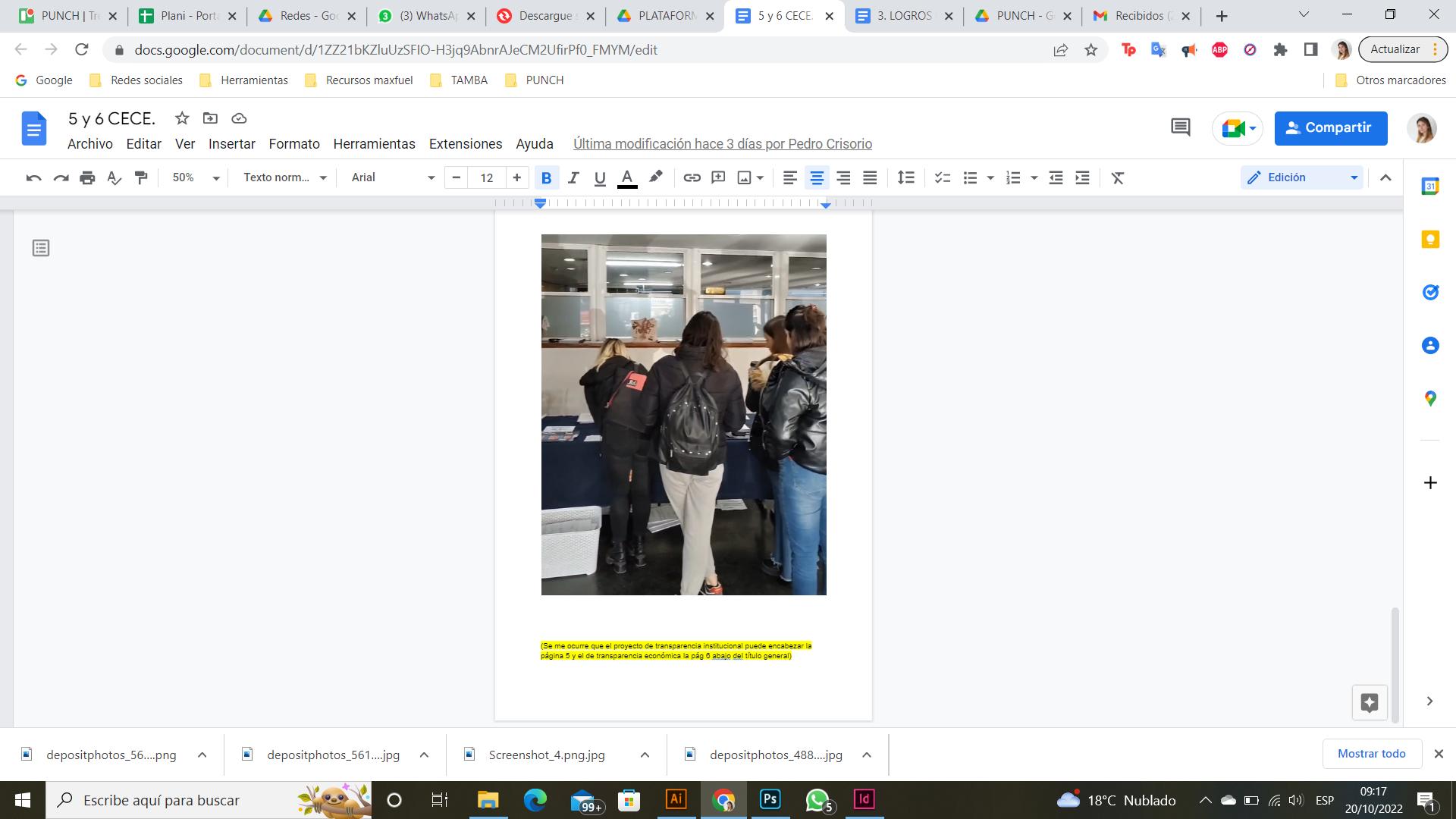Click the Compartir button
This screenshot has height=819, width=1456.
point(1330,127)
